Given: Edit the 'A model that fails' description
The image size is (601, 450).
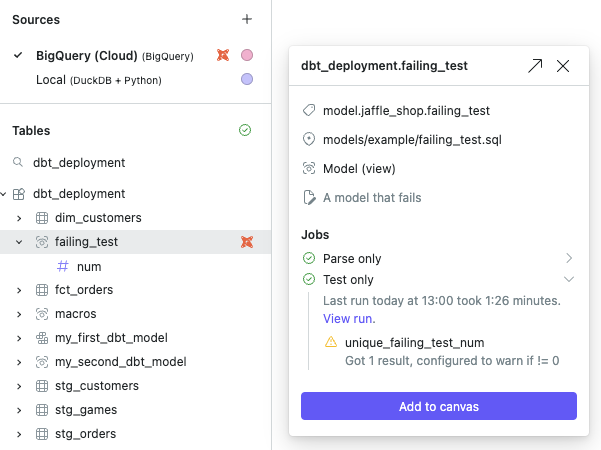Looking at the screenshot, I should coord(372,198).
